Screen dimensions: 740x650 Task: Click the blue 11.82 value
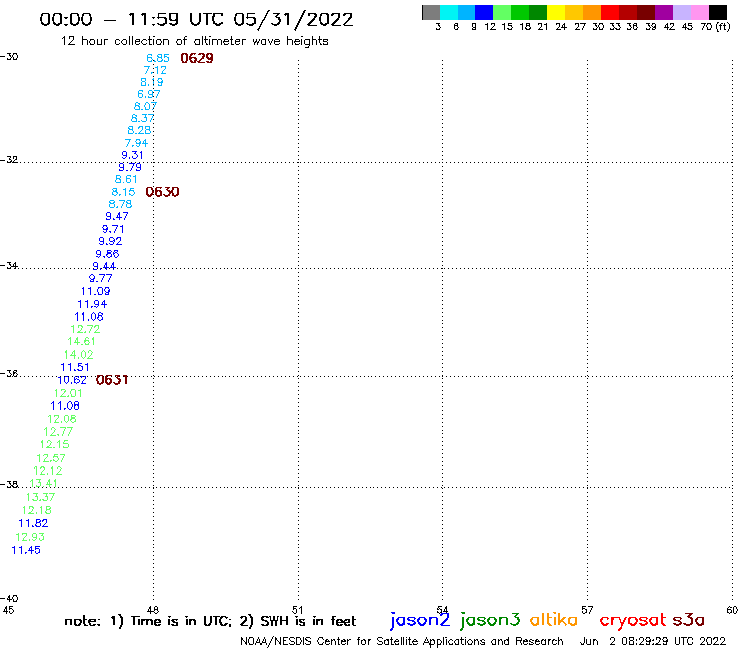point(33,523)
